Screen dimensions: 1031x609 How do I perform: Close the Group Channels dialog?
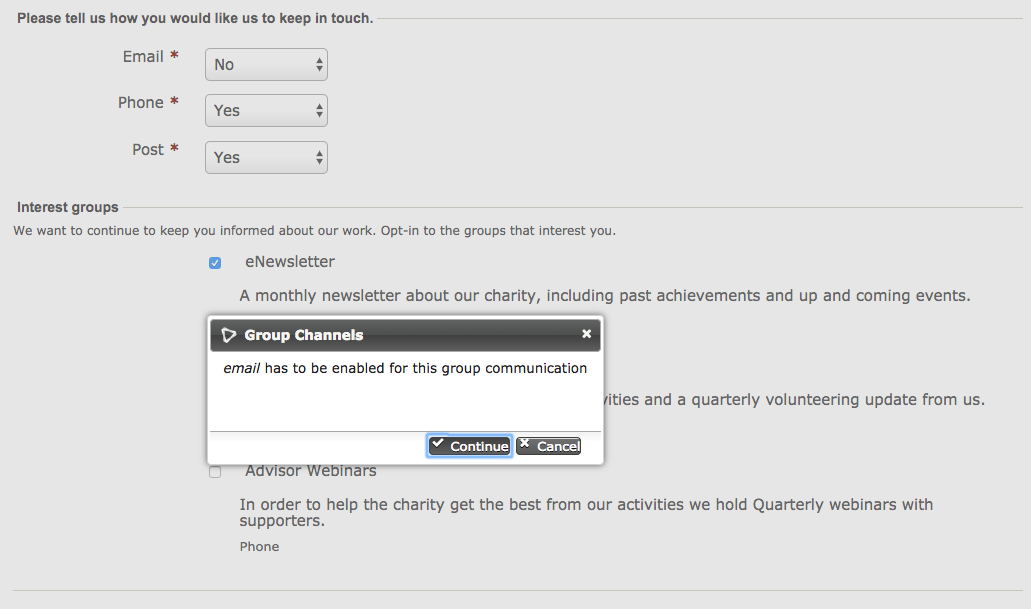point(587,334)
